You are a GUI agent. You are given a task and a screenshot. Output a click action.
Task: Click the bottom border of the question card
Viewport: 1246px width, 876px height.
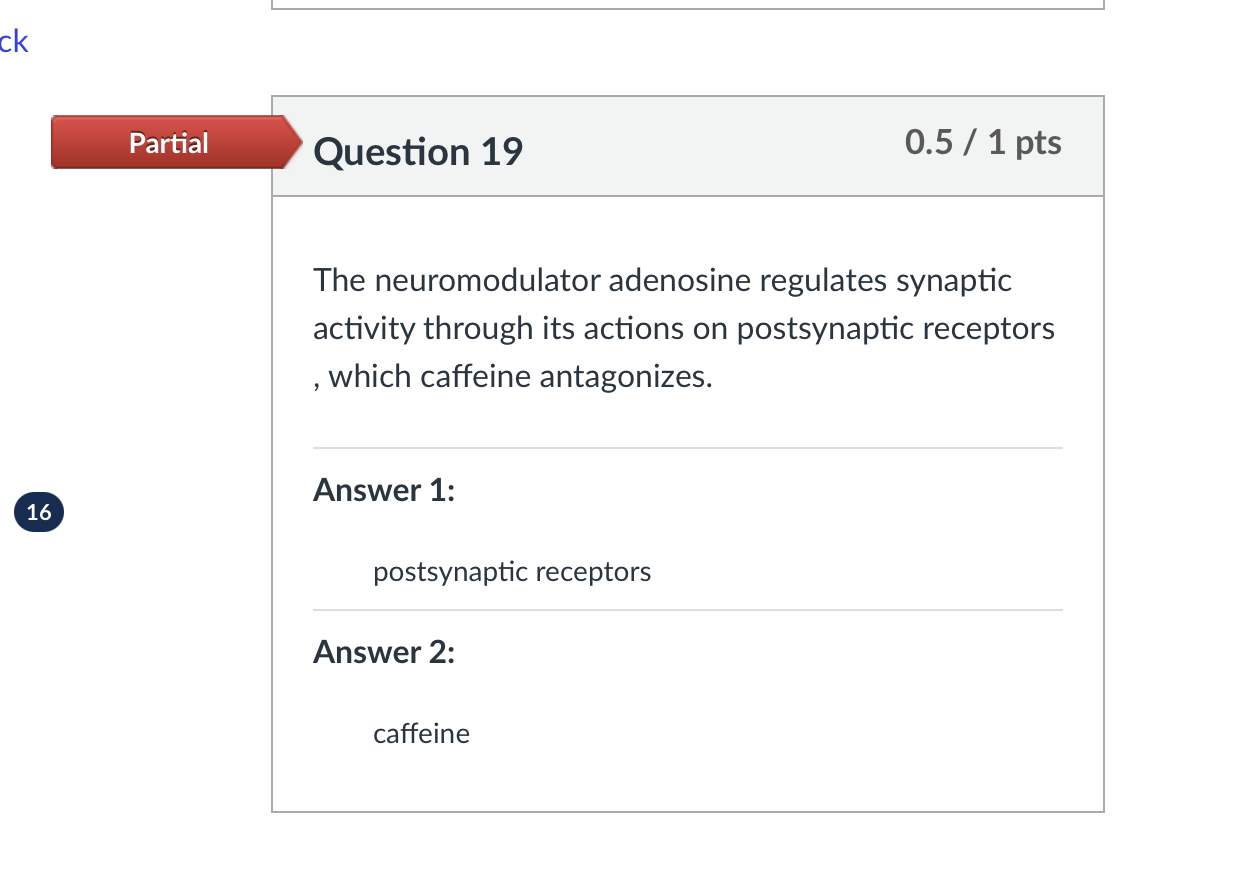688,810
